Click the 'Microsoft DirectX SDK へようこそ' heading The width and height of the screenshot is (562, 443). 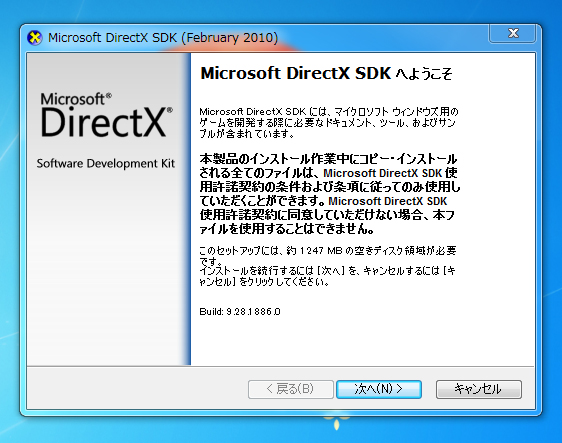click(x=326, y=73)
